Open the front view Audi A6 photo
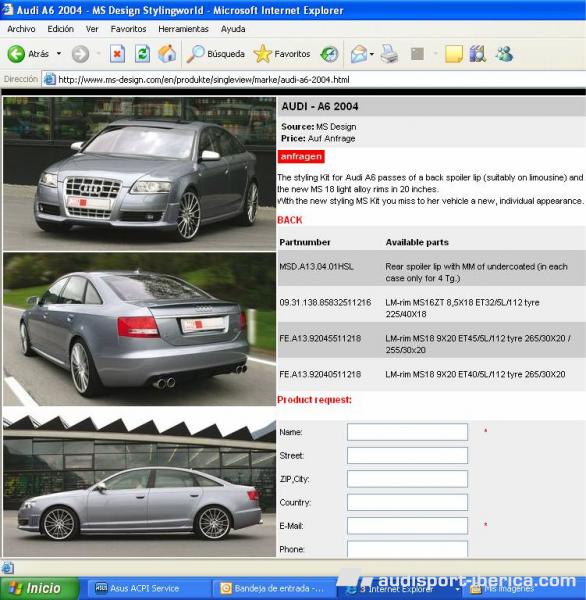The width and height of the screenshot is (586, 600). pyautogui.click(x=139, y=174)
